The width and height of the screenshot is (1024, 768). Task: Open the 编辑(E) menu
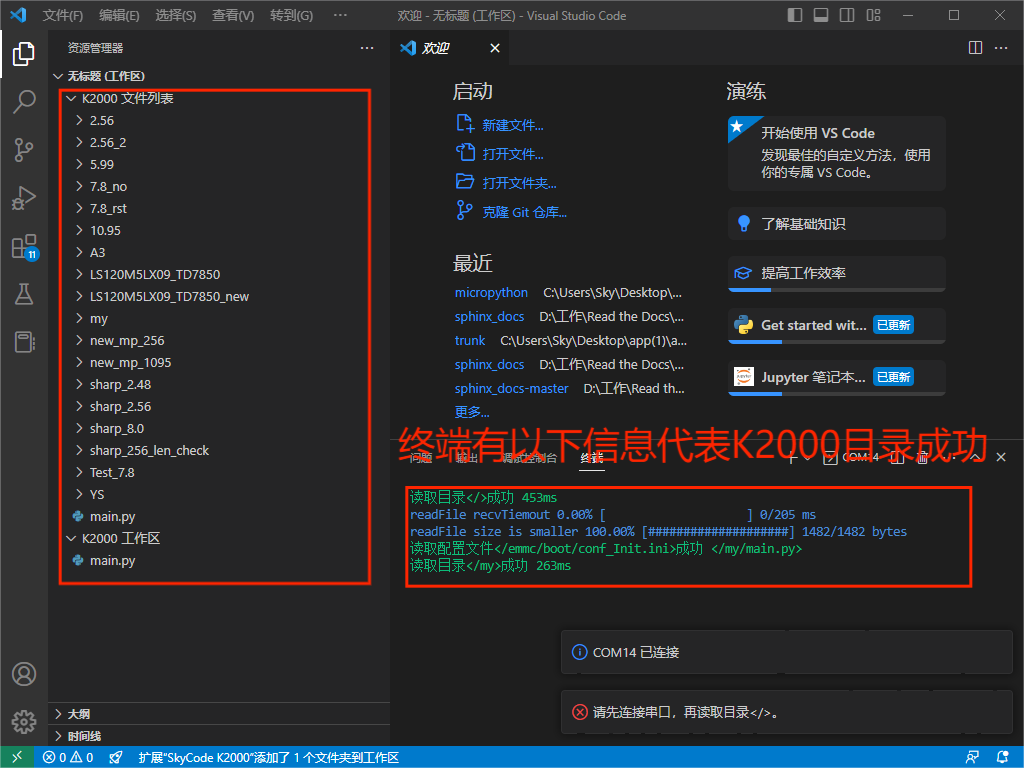[x=119, y=15]
